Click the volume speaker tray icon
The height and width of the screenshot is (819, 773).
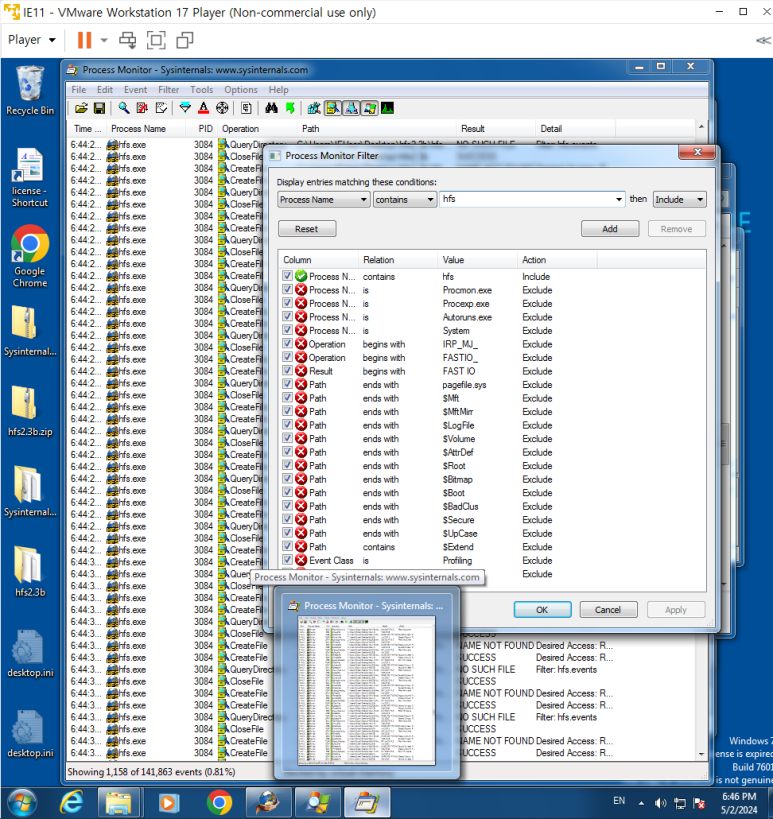(660, 803)
